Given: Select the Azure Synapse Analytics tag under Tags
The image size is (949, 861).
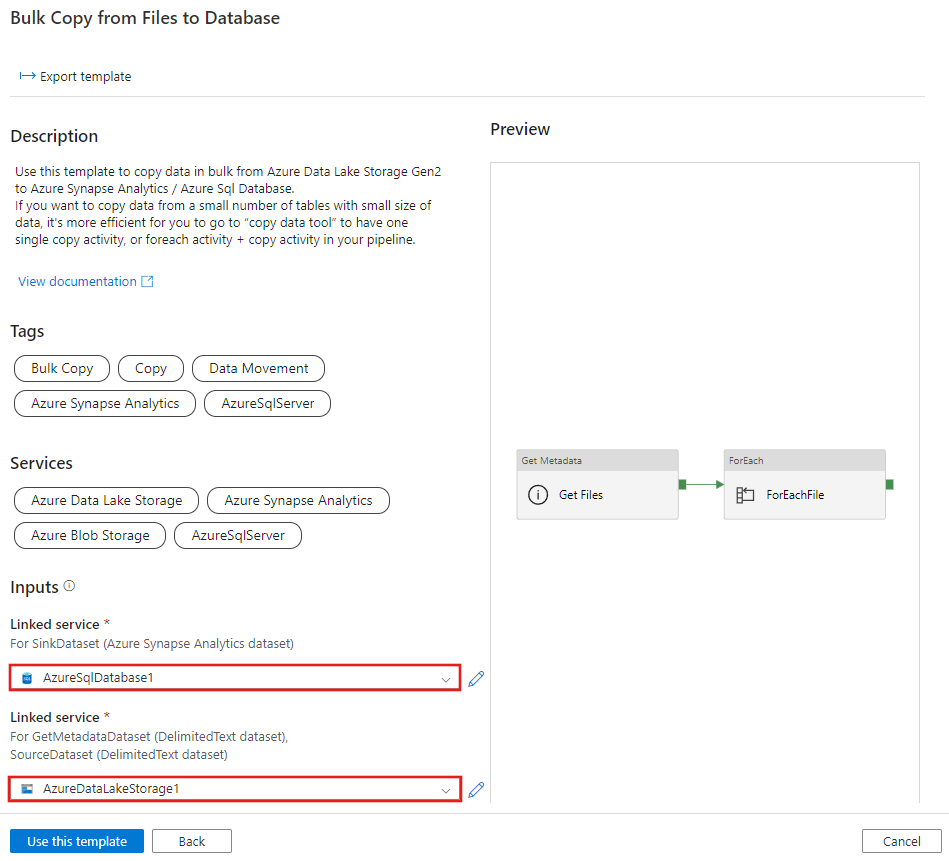Looking at the screenshot, I should tap(105, 404).
